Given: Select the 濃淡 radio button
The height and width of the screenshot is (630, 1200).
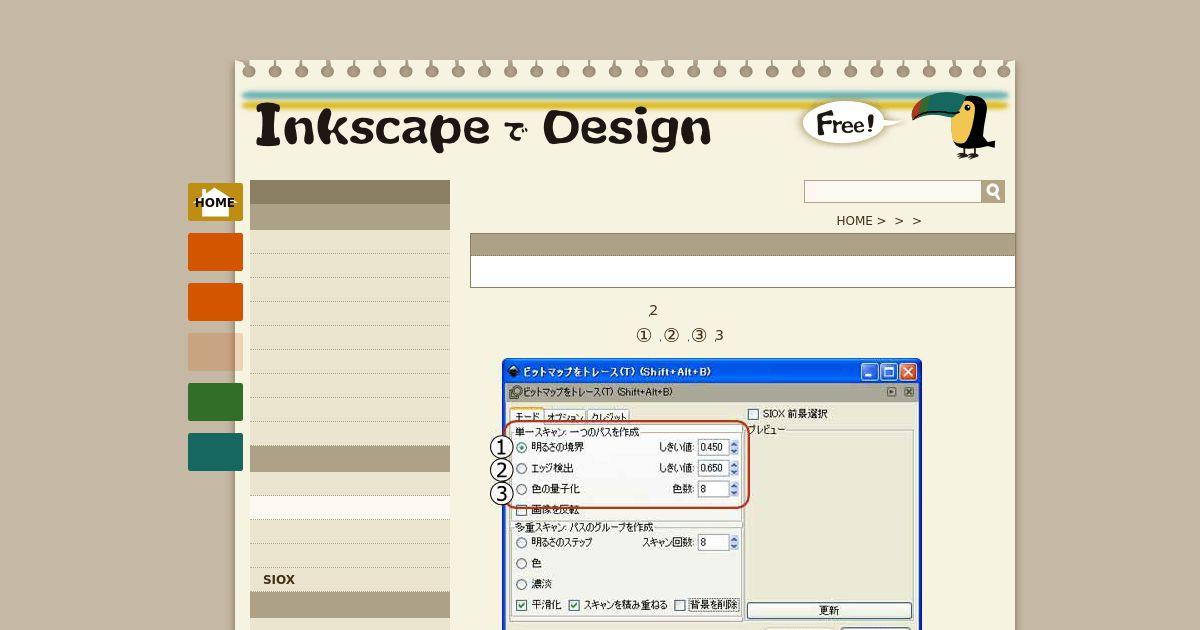Looking at the screenshot, I should 521,584.
